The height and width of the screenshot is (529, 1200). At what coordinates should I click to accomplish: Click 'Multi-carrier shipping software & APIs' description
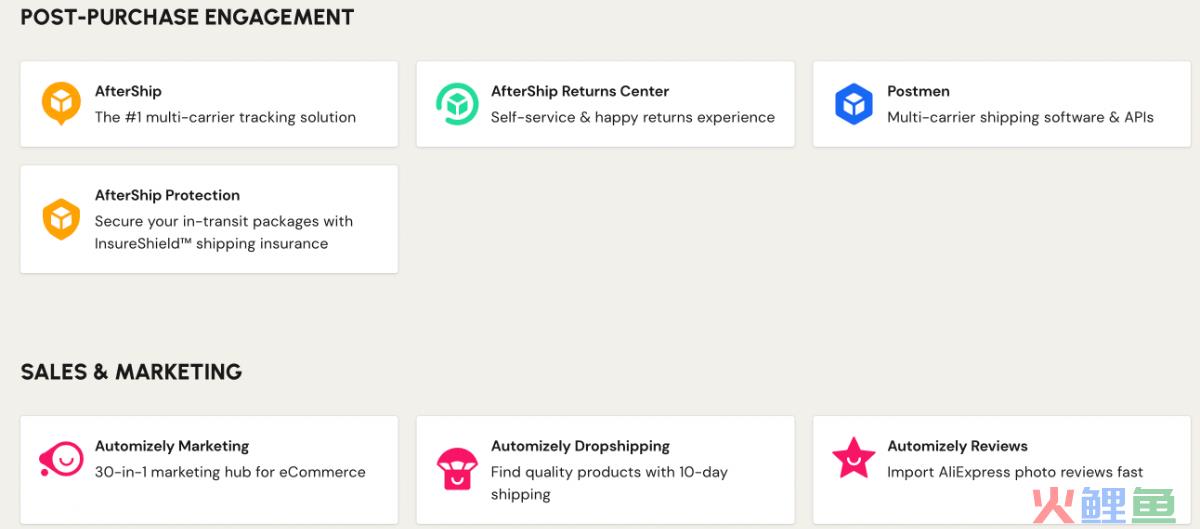coord(1020,117)
